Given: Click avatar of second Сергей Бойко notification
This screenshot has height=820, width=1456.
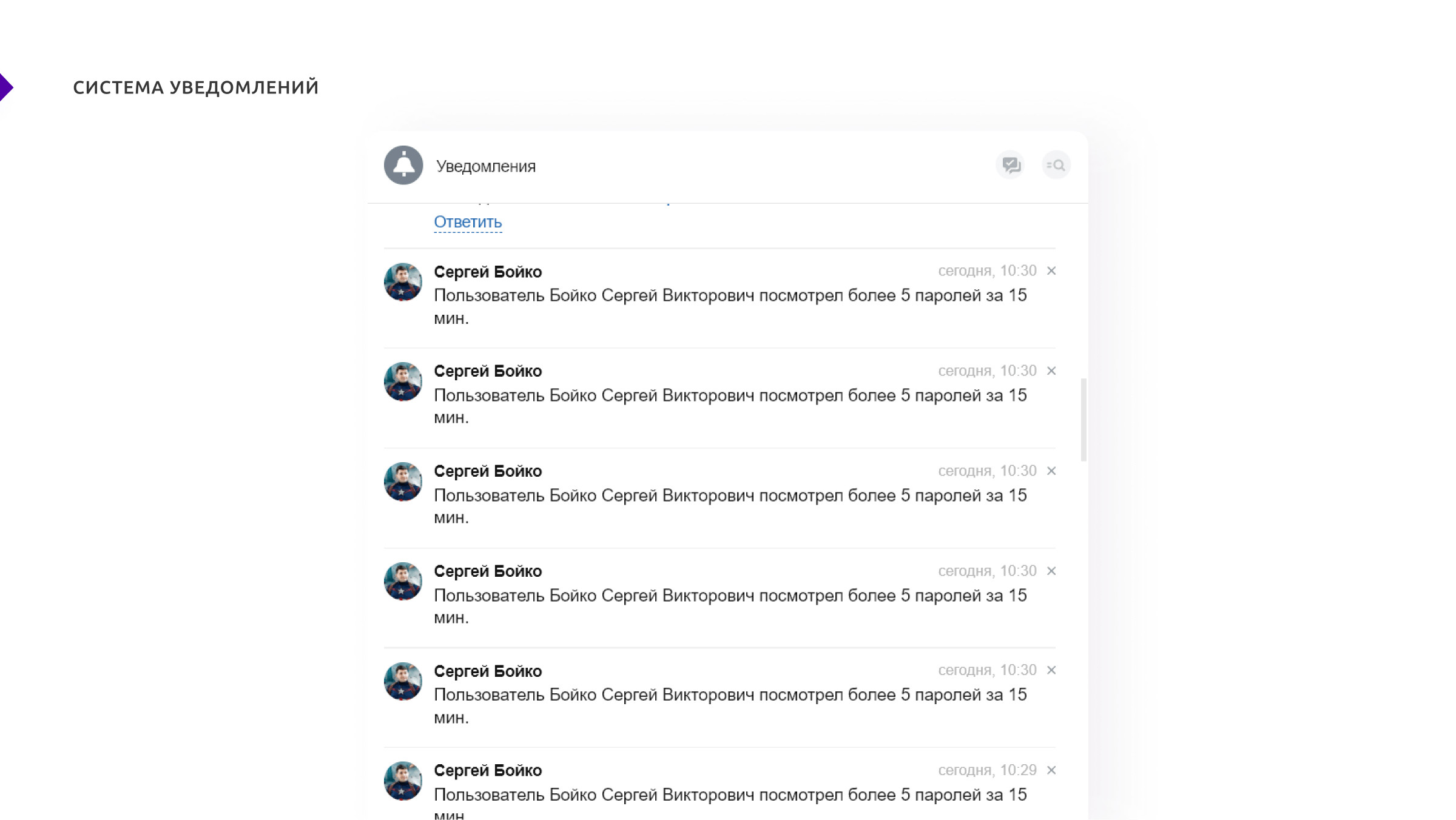Looking at the screenshot, I should pos(403,381).
